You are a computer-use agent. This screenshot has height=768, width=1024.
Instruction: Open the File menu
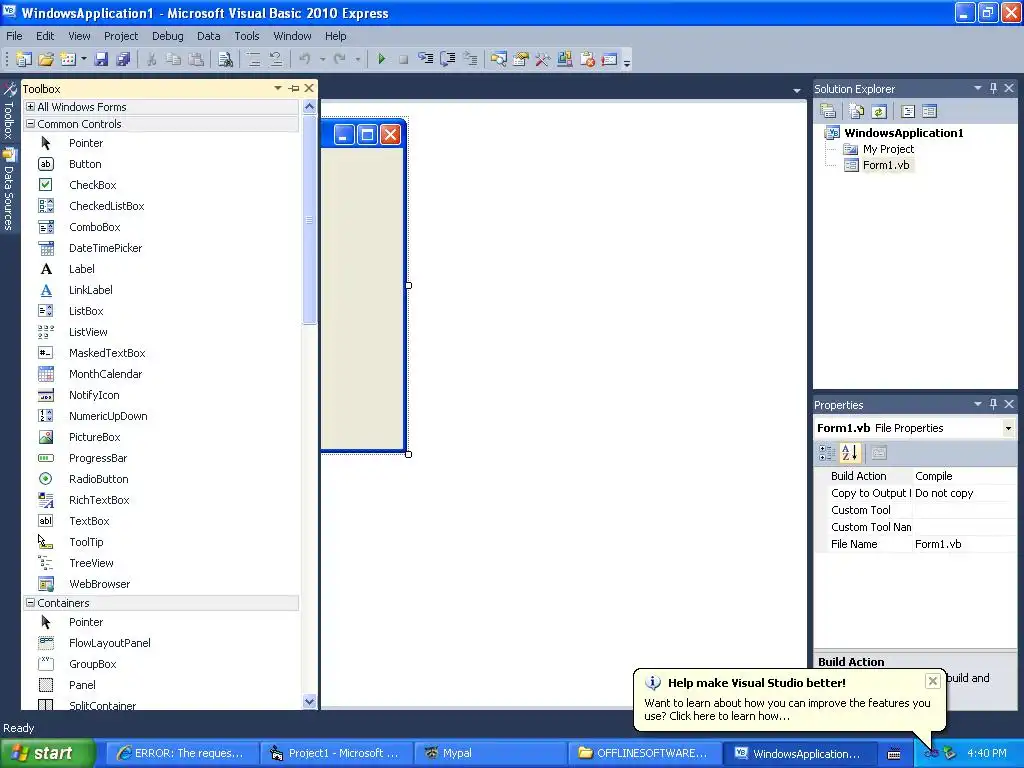[14, 36]
